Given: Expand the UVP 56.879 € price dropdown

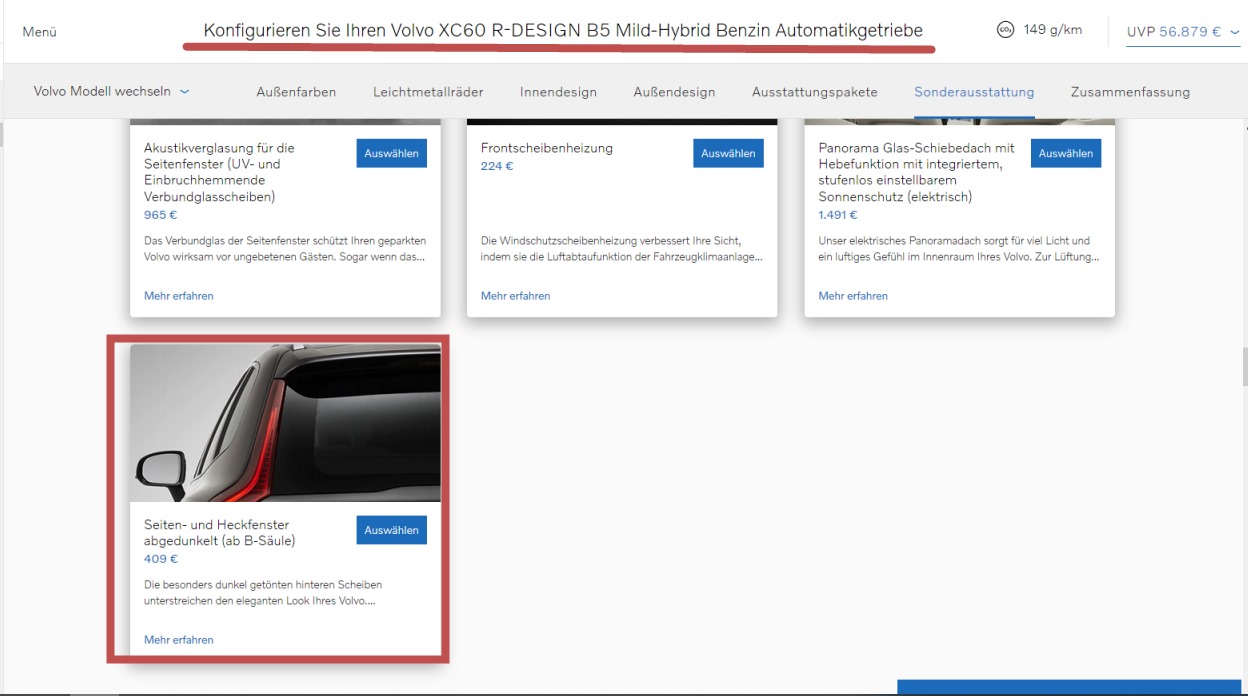Looking at the screenshot, I should point(1183,32).
